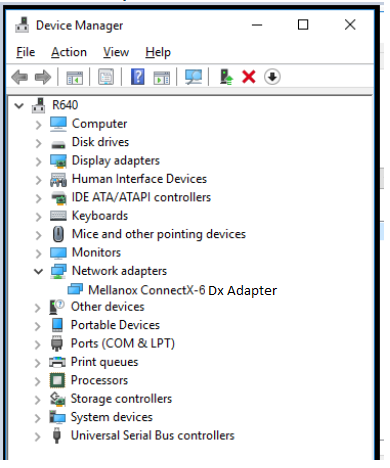390x468 pixels.
Task: Click the Disable device down-arrow icon
Action: coord(272,77)
